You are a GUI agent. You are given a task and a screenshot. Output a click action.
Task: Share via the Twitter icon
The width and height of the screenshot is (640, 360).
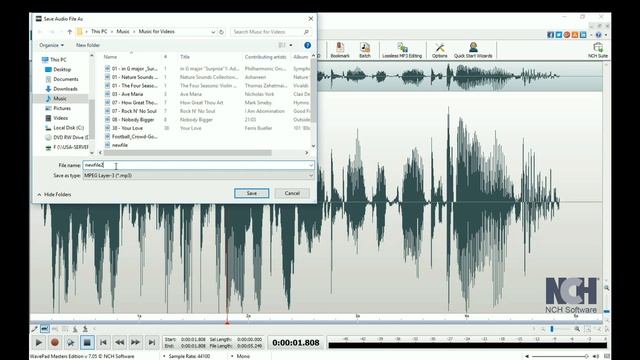pyautogui.click(x=559, y=35)
